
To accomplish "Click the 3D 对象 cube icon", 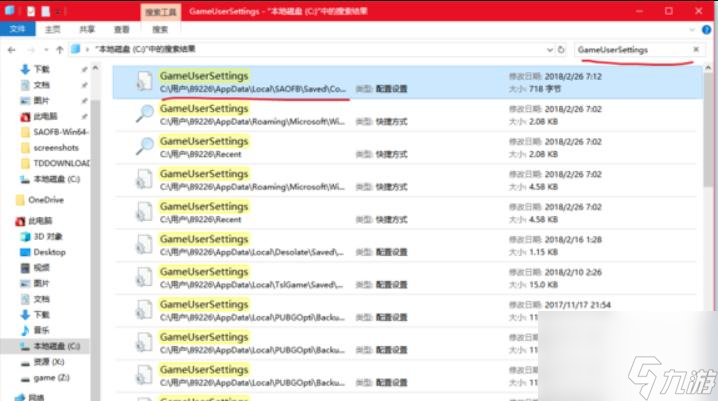I will [x=25, y=236].
